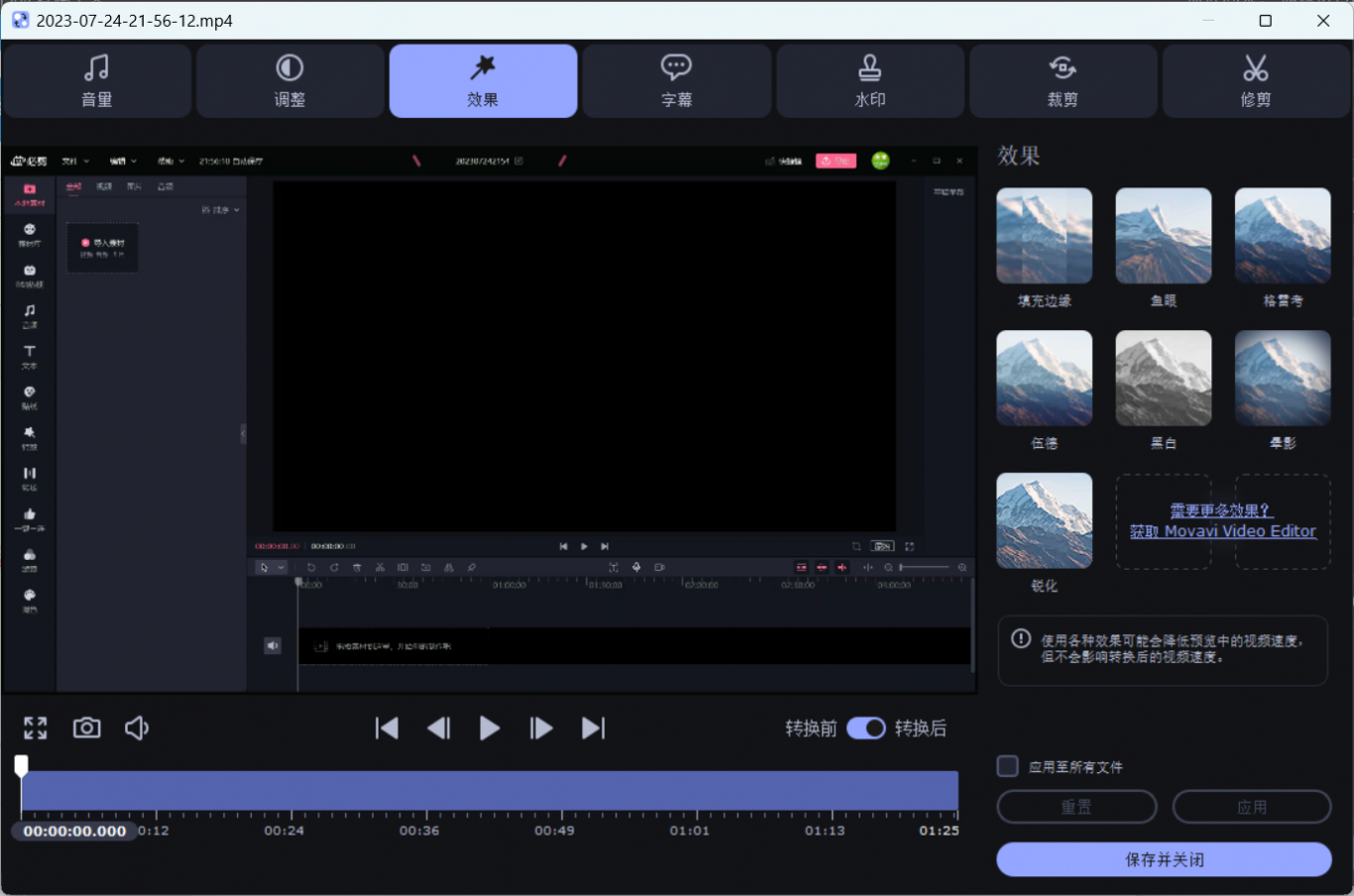Screen dimensions: 1354x896
Task: Step back one frame
Action: click(x=438, y=728)
